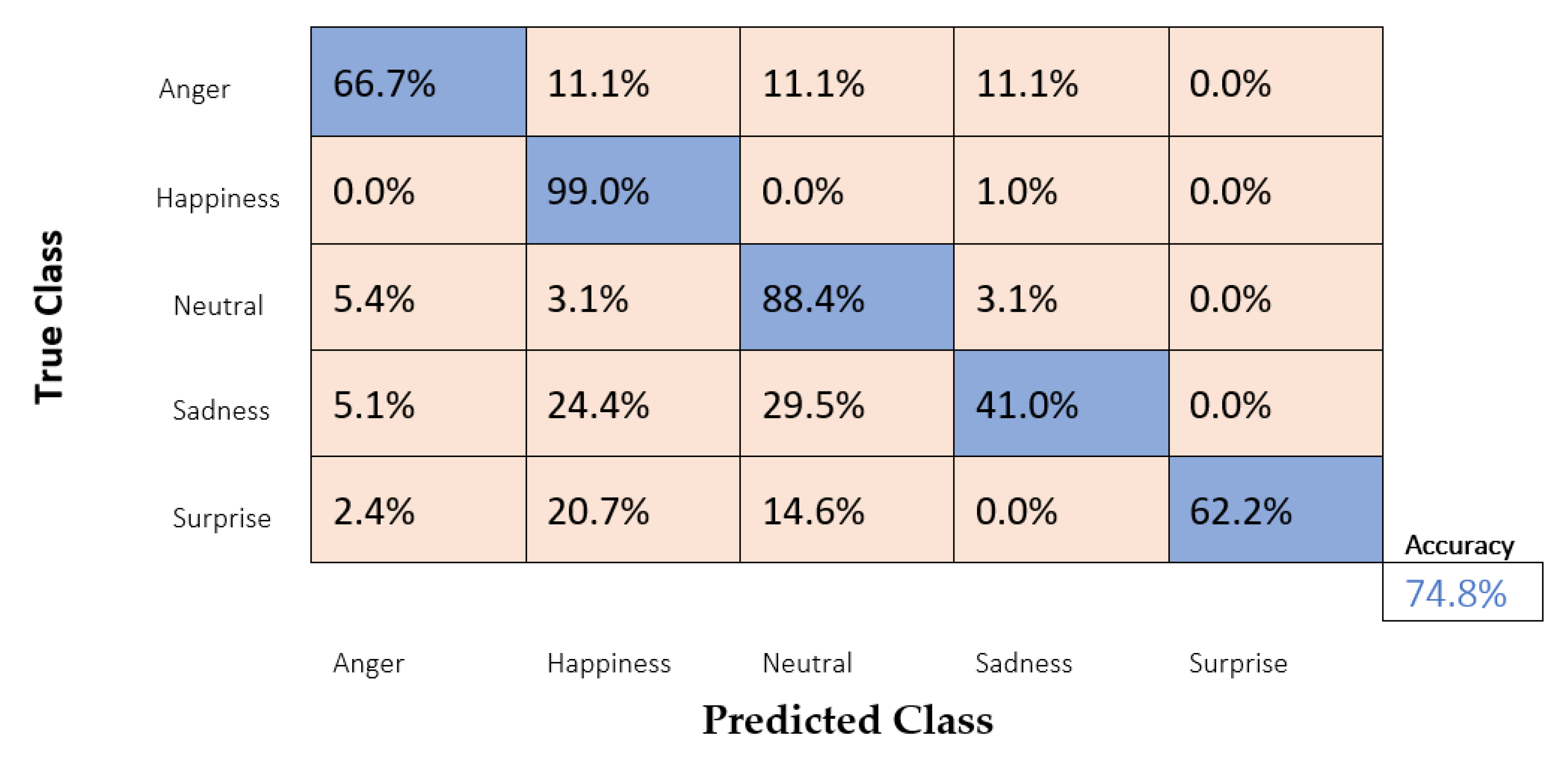Click the Accuracy heading text
This screenshot has height=758, width=1568.
tap(1459, 545)
